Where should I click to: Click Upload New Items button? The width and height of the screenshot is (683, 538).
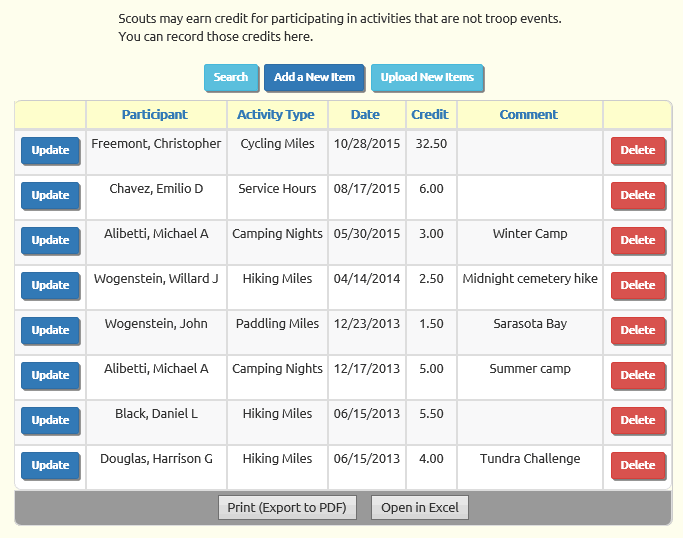coord(427,78)
